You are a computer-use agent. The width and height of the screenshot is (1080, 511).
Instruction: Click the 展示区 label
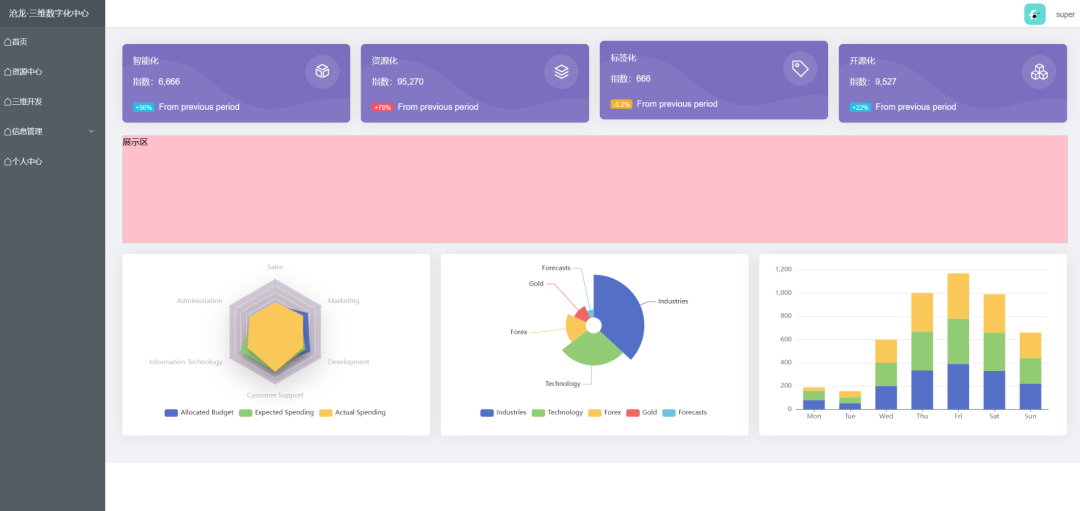coord(135,143)
